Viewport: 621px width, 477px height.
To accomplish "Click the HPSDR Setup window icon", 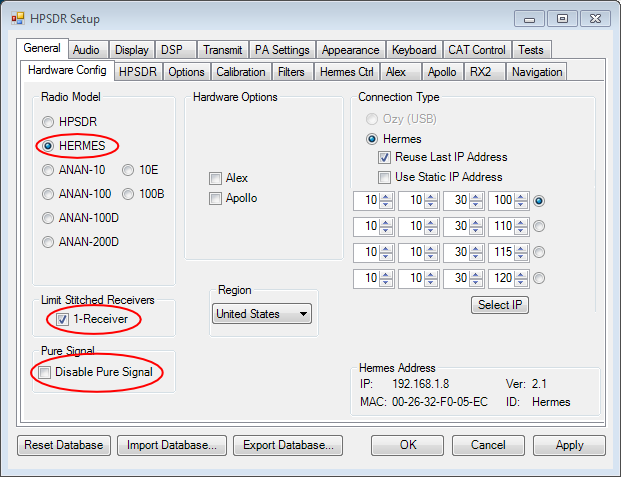I will tap(17, 18).
